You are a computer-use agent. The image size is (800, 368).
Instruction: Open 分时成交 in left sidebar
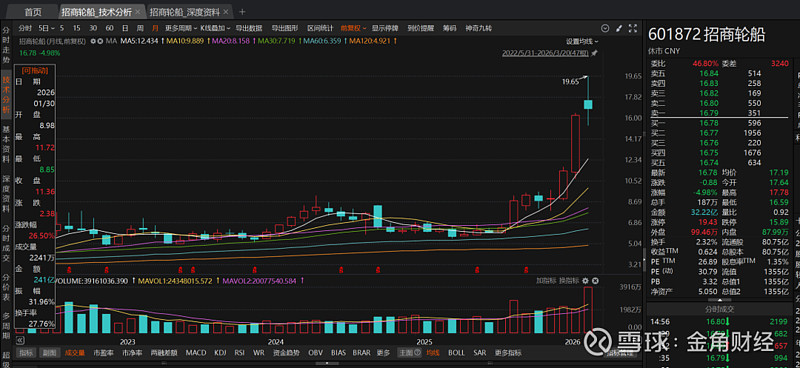pos(6,243)
